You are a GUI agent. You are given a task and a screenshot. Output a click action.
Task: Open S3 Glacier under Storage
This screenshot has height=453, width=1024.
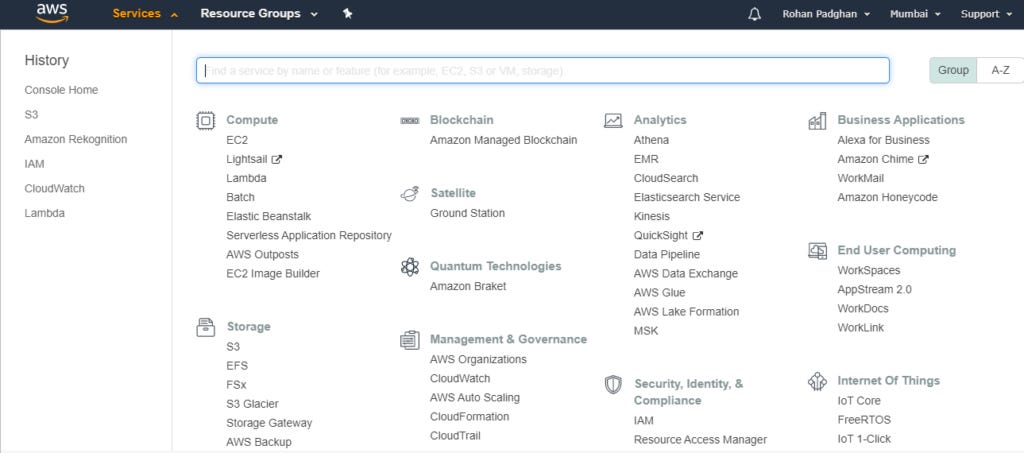[x=252, y=405]
